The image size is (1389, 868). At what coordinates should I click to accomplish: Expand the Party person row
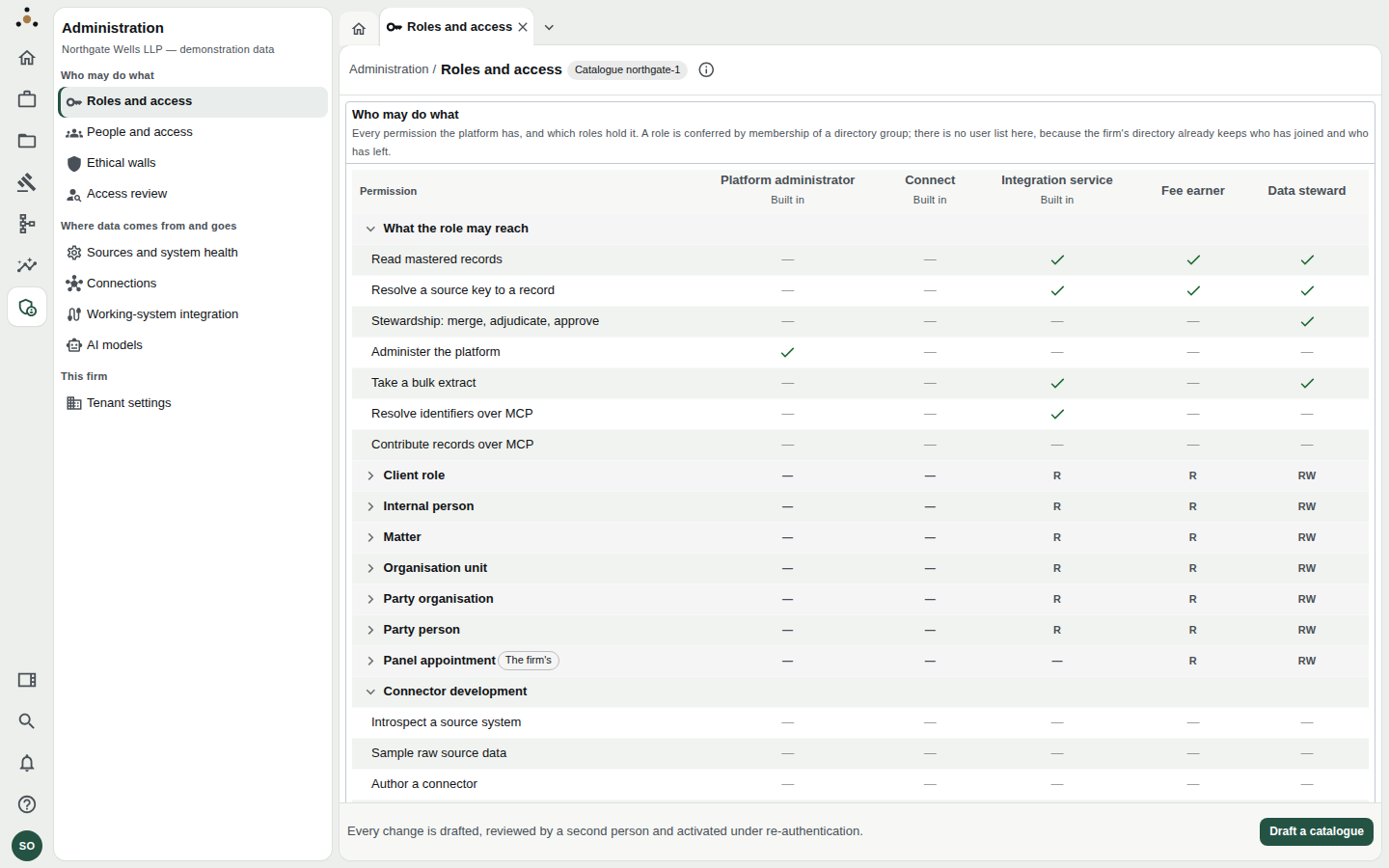point(370,630)
